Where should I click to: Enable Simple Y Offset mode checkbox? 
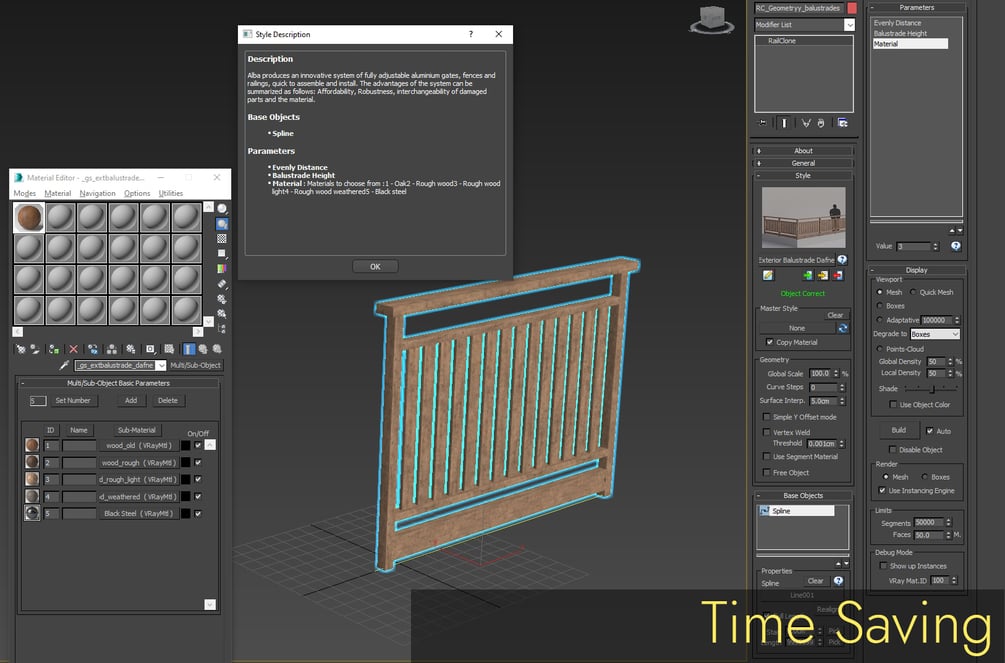click(767, 417)
